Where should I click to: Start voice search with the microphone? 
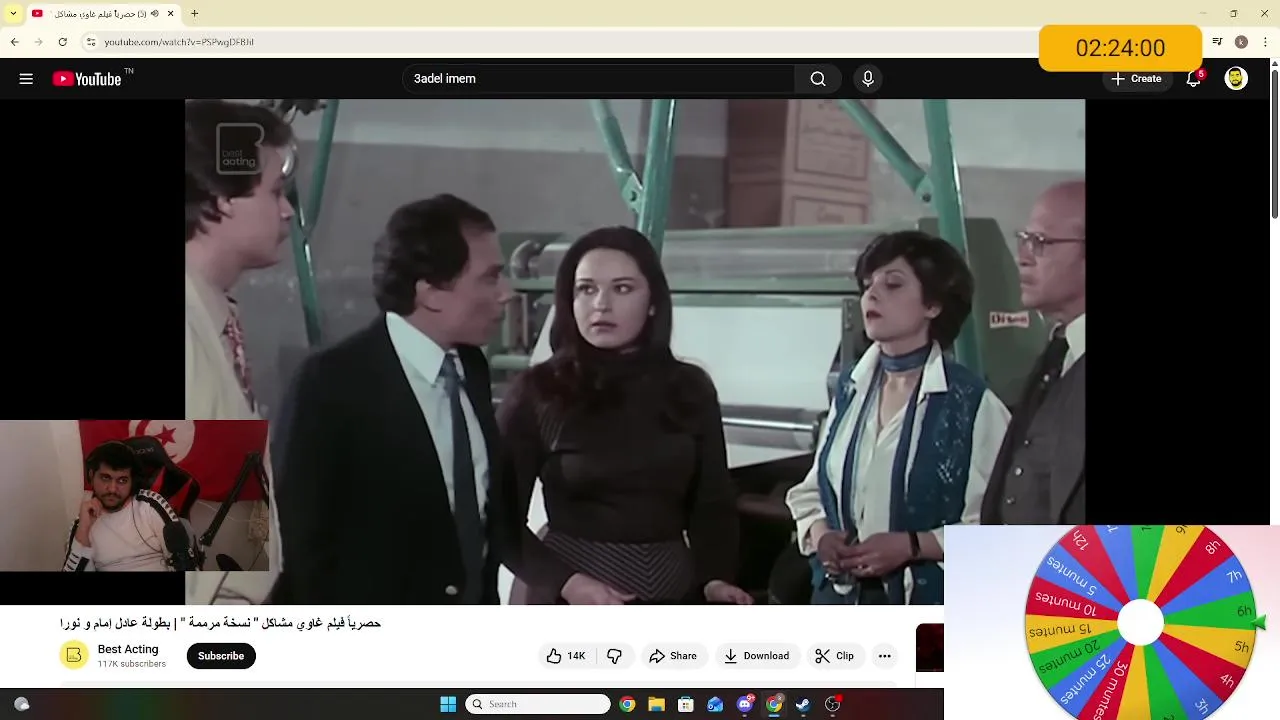[868, 79]
